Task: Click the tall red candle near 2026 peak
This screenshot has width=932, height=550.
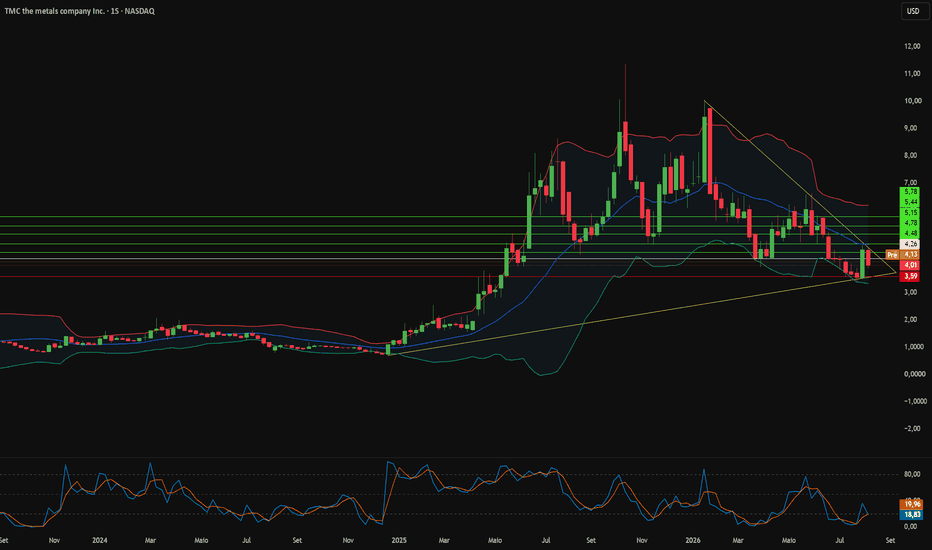Action: [710, 151]
